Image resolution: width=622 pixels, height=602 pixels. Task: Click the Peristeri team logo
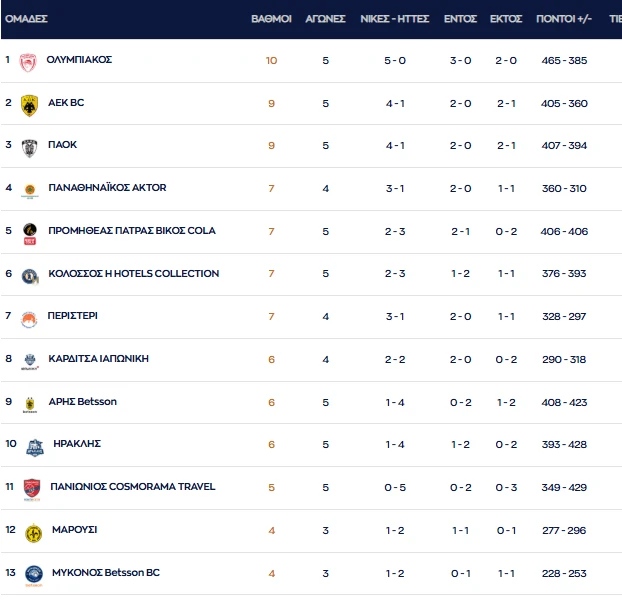pos(30,318)
